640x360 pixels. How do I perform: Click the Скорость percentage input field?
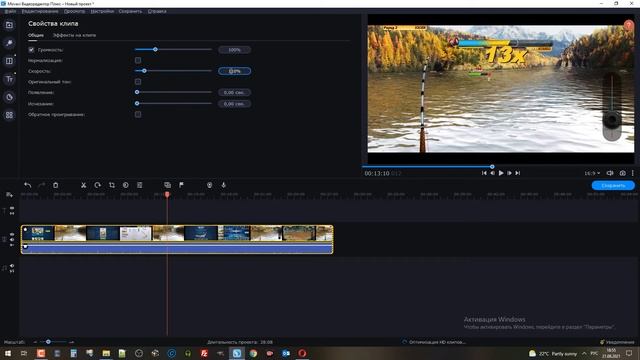[234, 71]
